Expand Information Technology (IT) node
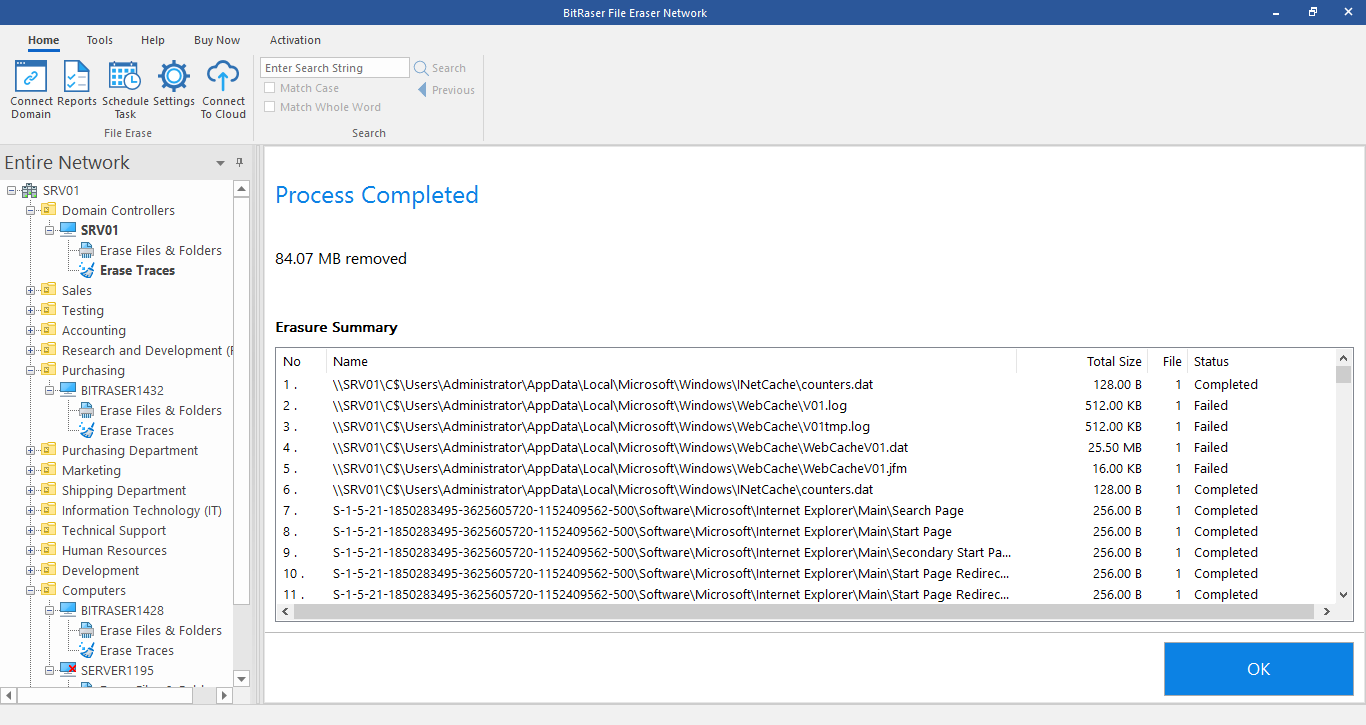Image resolution: width=1366 pixels, height=725 pixels. tap(30, 510)
